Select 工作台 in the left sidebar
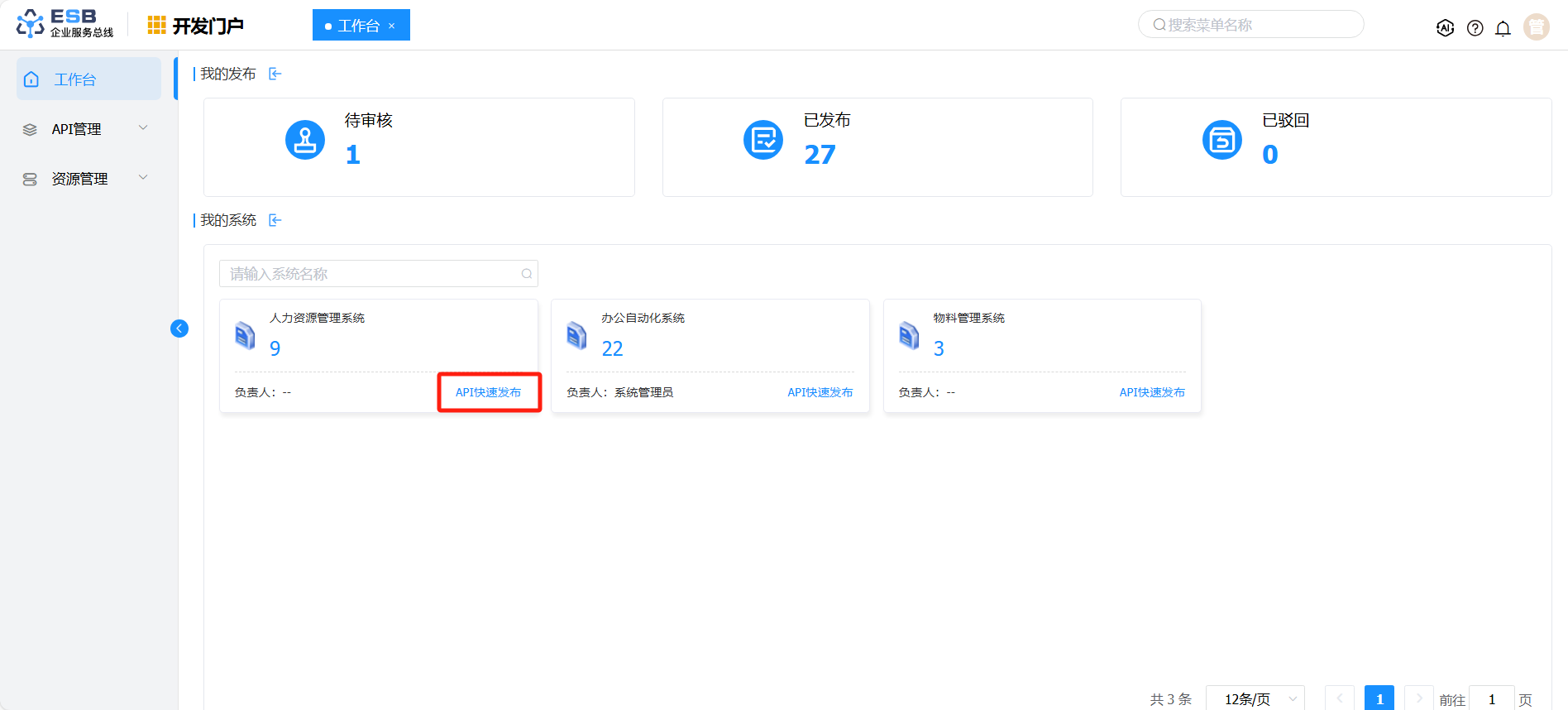1568x710 pixels. click(88, 79)
